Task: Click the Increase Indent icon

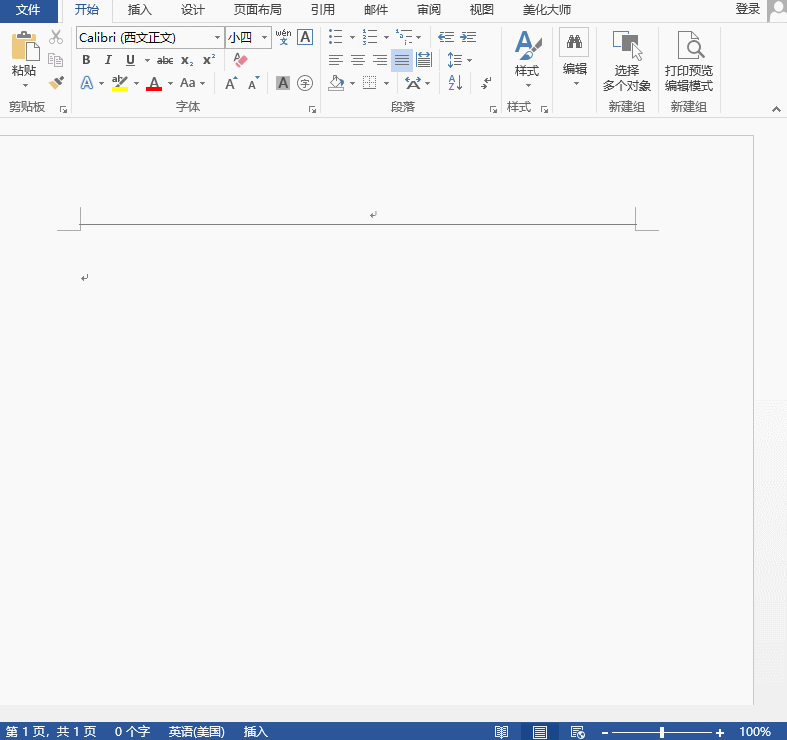Action: point(468,37)
